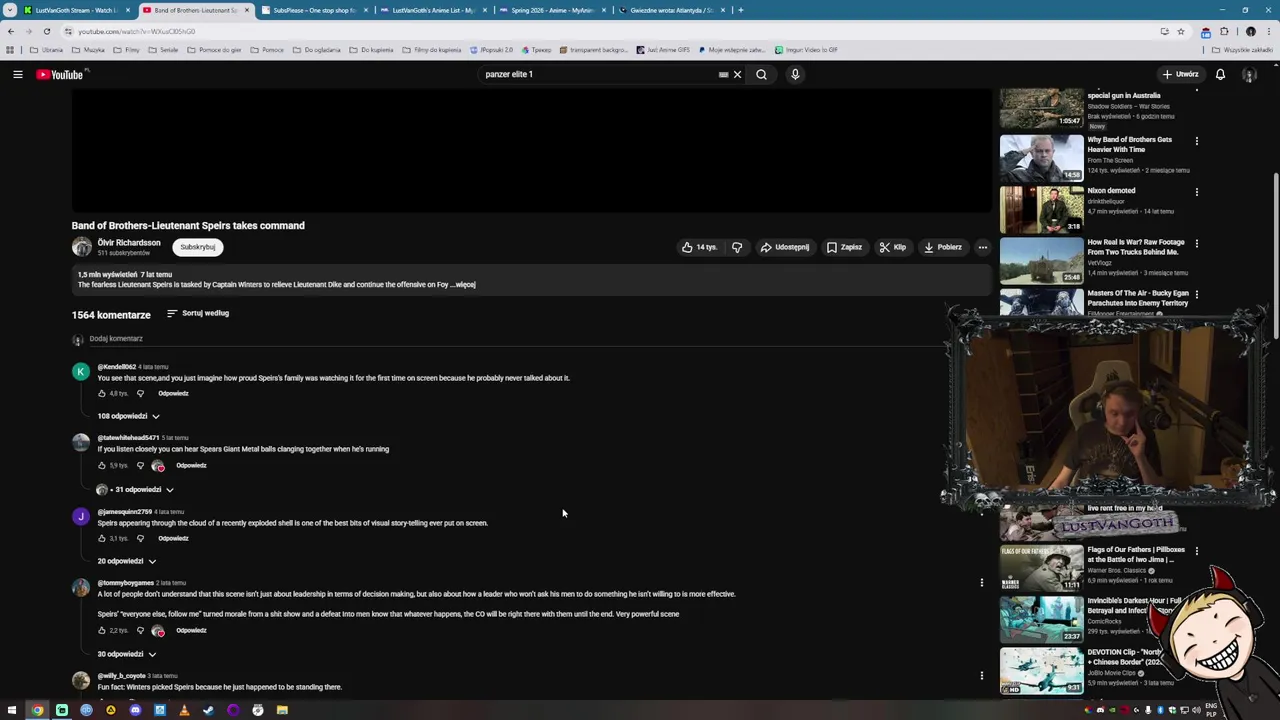Open the account avatar menu on YouTube
This screenshot has width=1280, height=720.
1249,74
